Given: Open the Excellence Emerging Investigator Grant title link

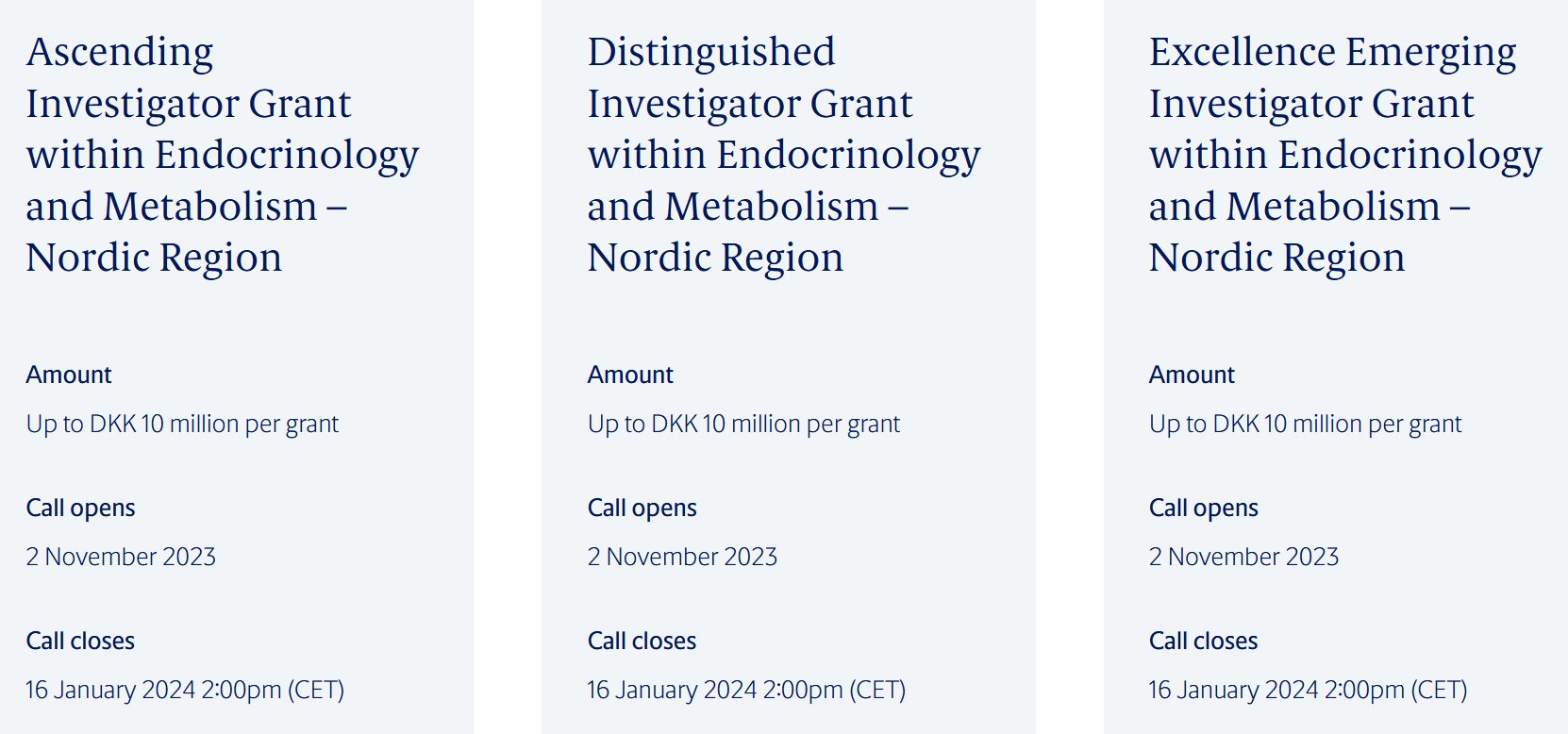Looking at the screenshot, I should point(1344,155).
